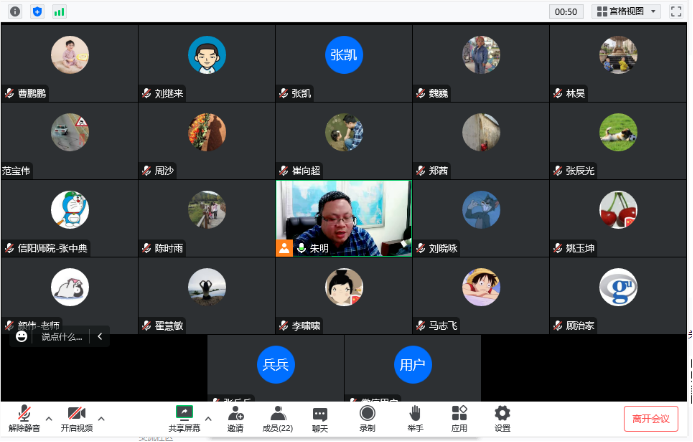Image resolution: width=693 pixels, height=442 pixels.
Task: Click the red Leave Meeting (离开会议) button
Action: [651, 418]
